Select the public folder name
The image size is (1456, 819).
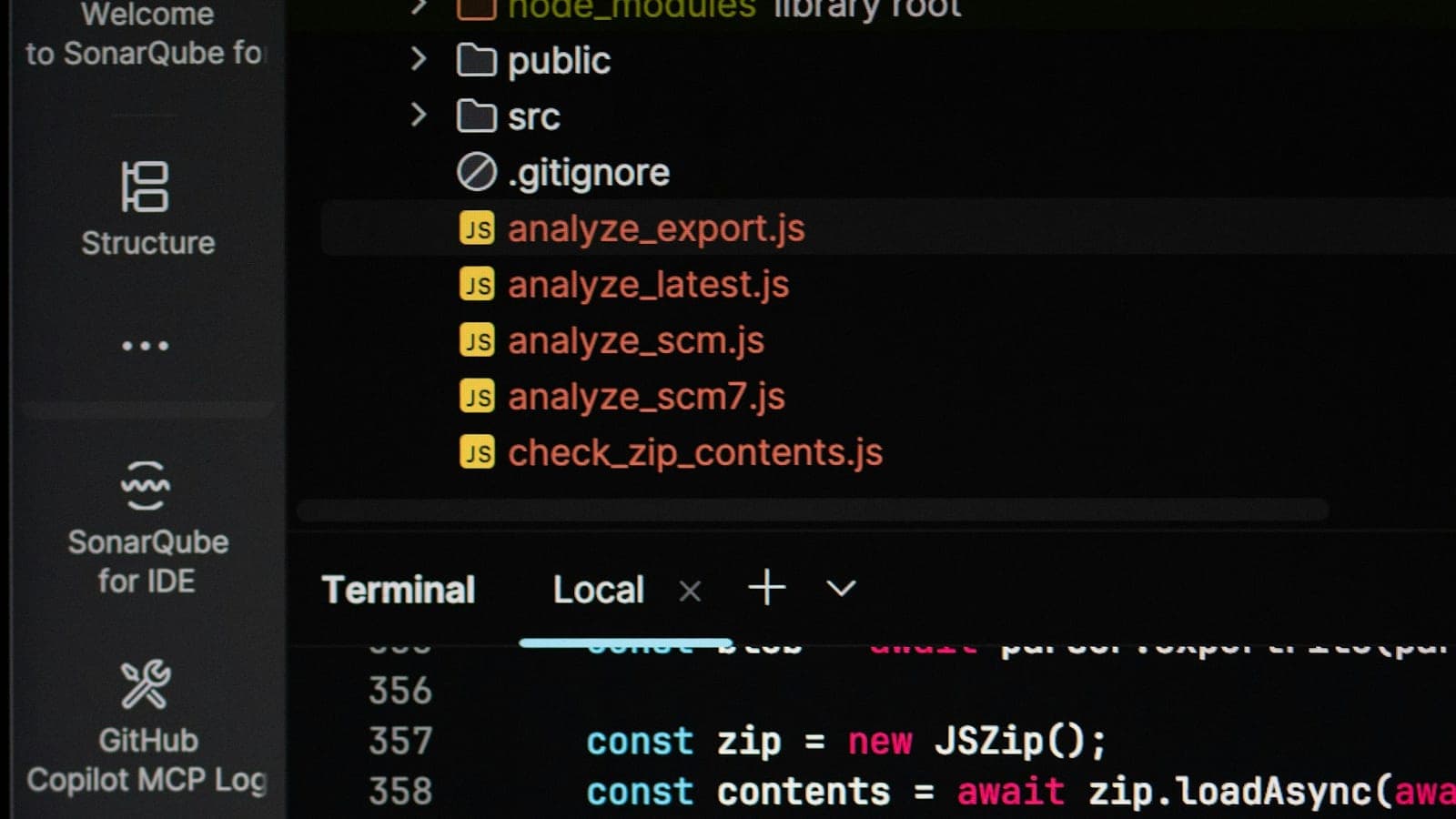click(x=559, y=62)
